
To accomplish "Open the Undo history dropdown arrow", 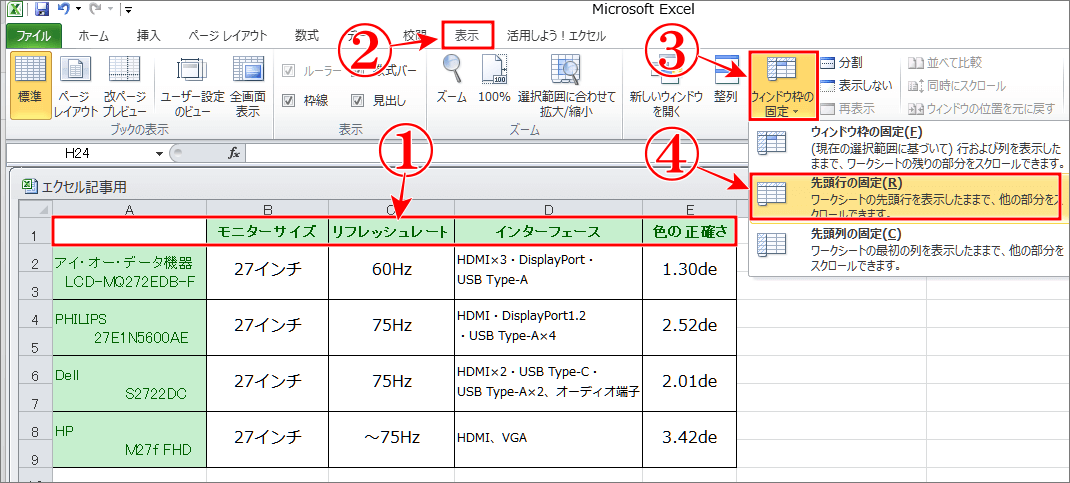I will (78, 10).
